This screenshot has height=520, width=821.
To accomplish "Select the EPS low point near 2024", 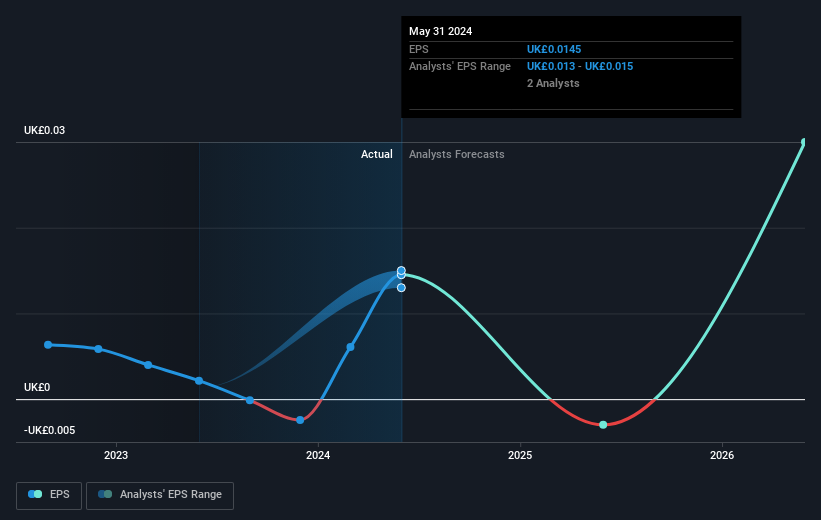I will tap(300, 420).
